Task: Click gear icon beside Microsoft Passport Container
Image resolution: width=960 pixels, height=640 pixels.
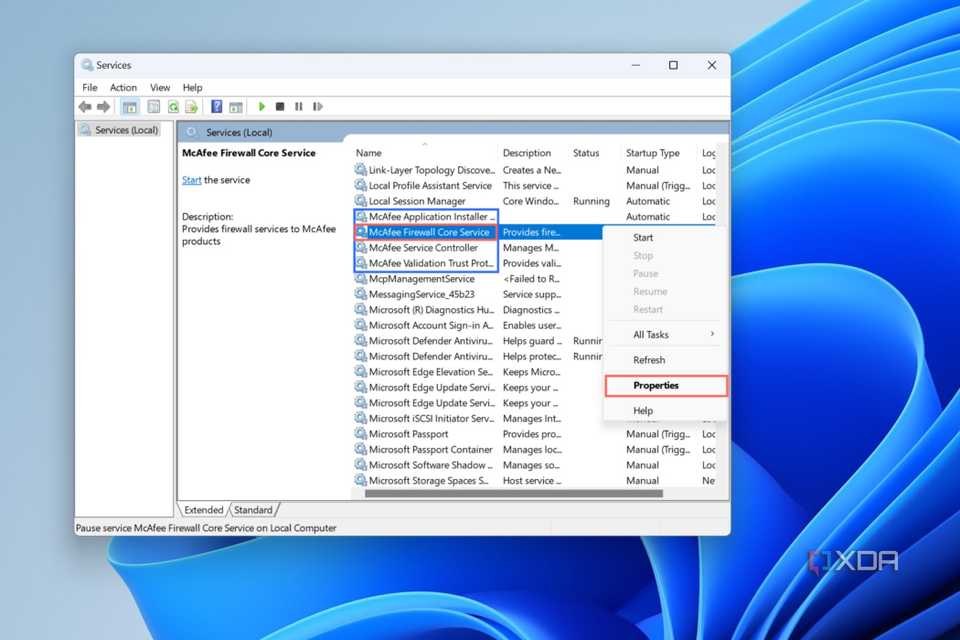Action: coord(361,449)
